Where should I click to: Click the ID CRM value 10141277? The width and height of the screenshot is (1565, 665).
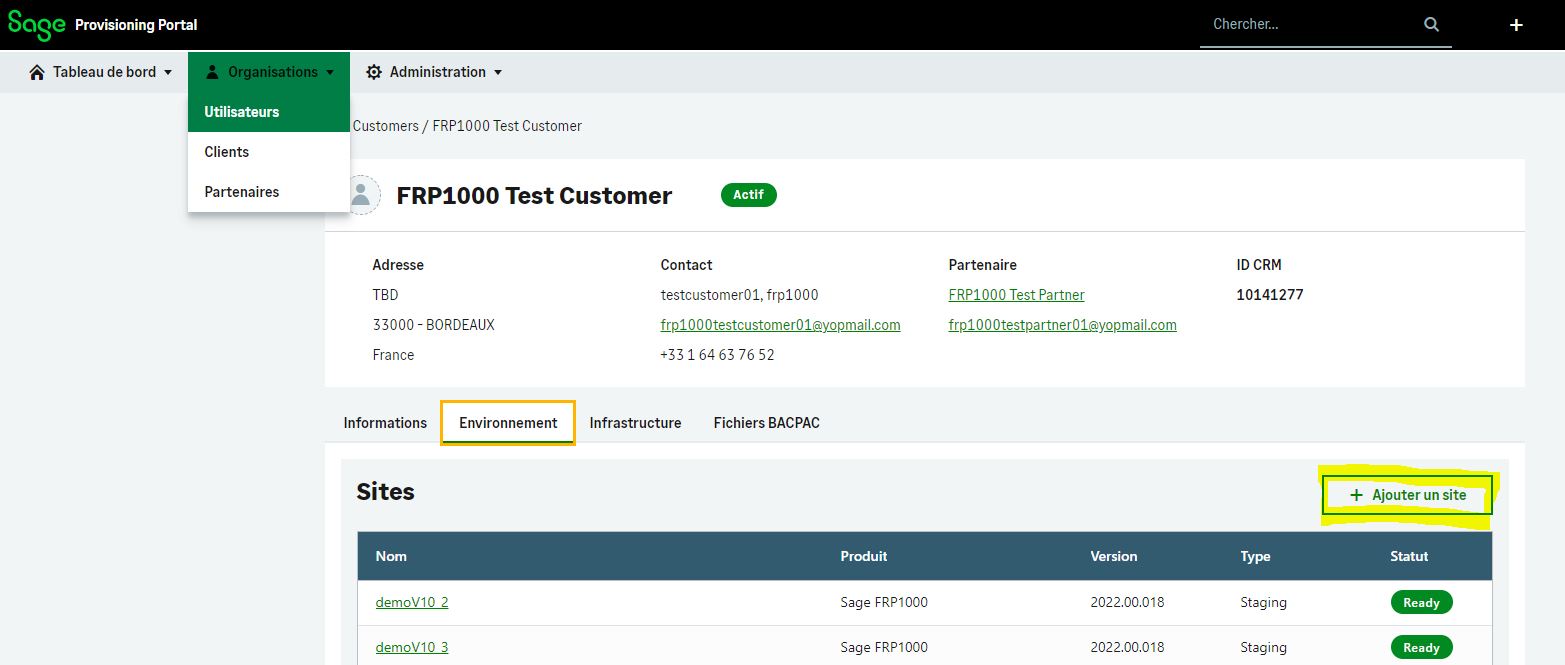pos(1270,295)
